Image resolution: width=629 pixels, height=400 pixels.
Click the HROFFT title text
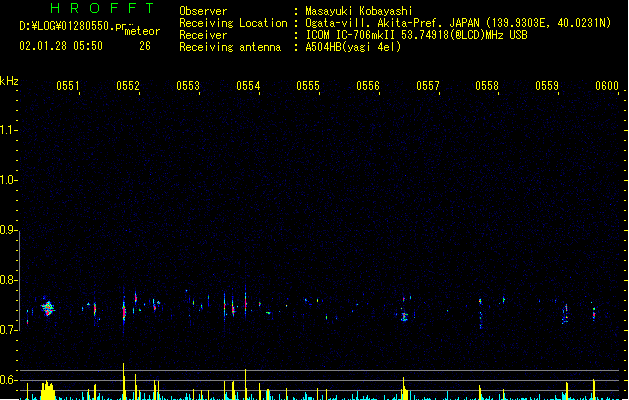103,8
